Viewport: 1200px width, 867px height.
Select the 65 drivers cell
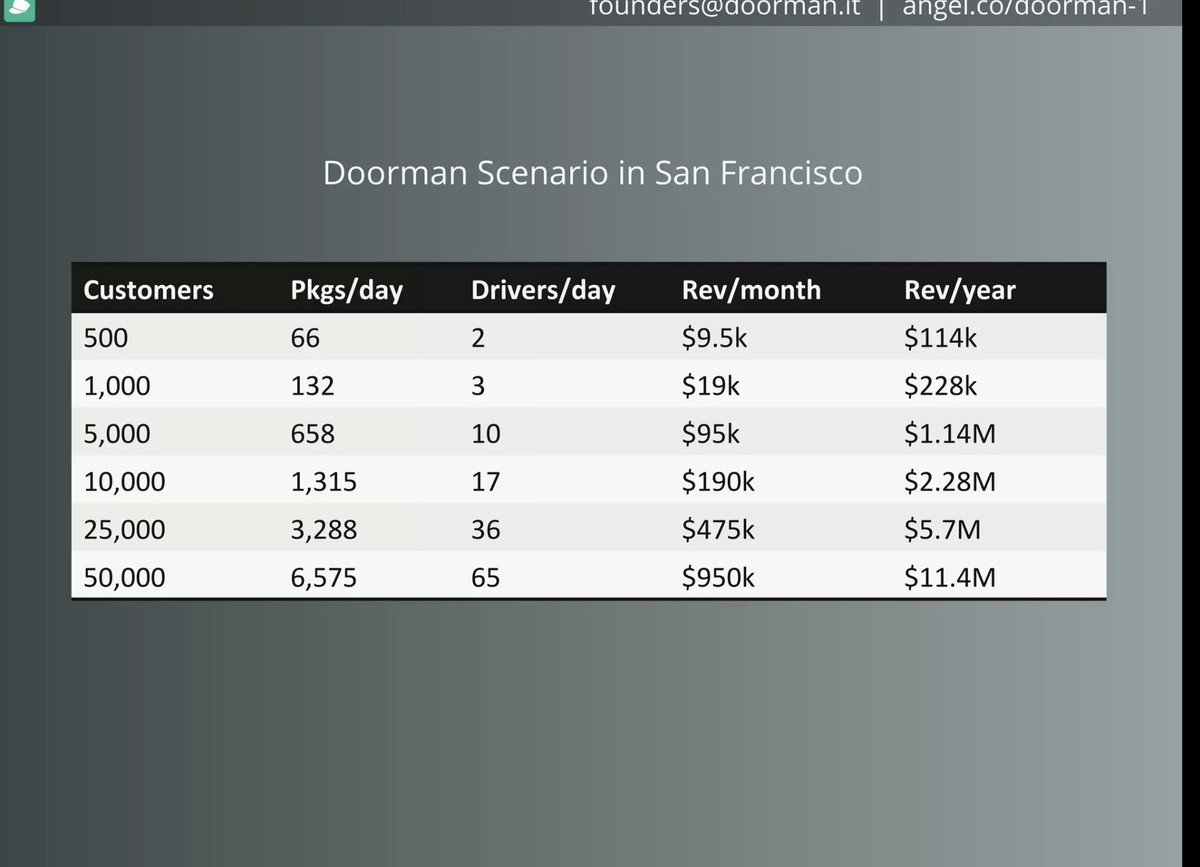click(486, 578)
